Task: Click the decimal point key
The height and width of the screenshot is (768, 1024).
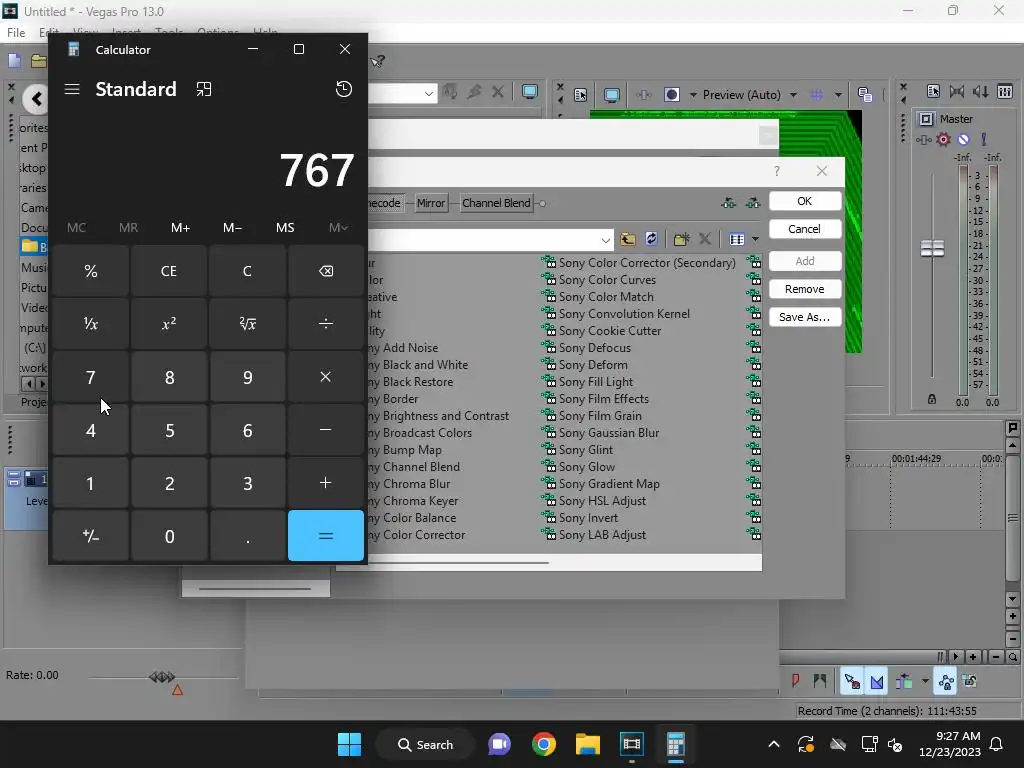Action: [x=248, y=536]
